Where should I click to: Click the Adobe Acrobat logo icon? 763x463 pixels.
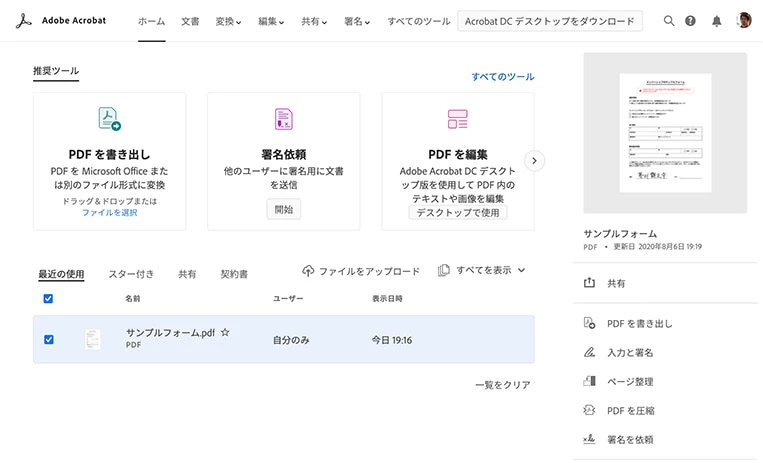pos(23,21)
